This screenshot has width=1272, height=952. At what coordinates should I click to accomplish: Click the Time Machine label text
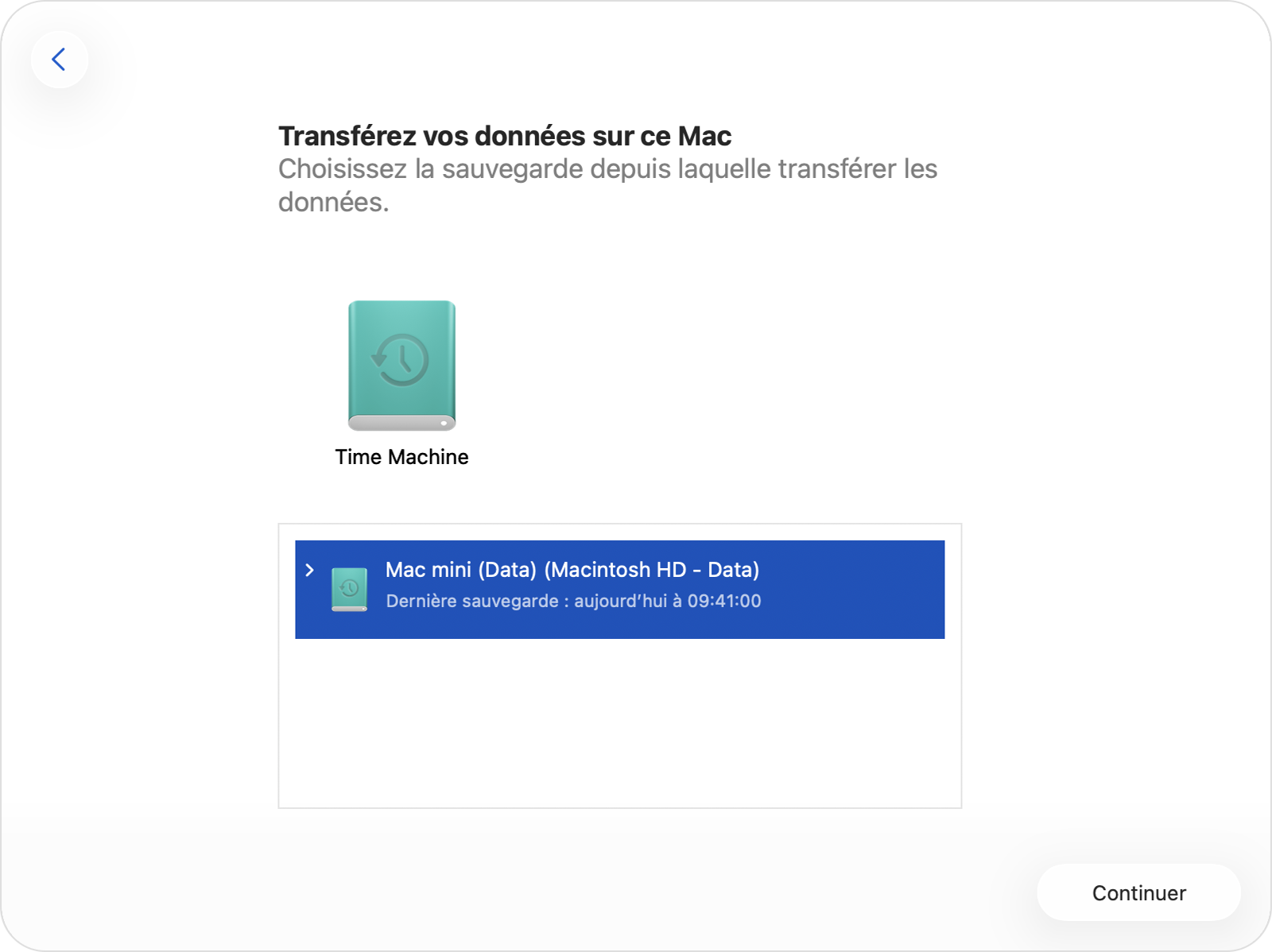coord(402,457)
